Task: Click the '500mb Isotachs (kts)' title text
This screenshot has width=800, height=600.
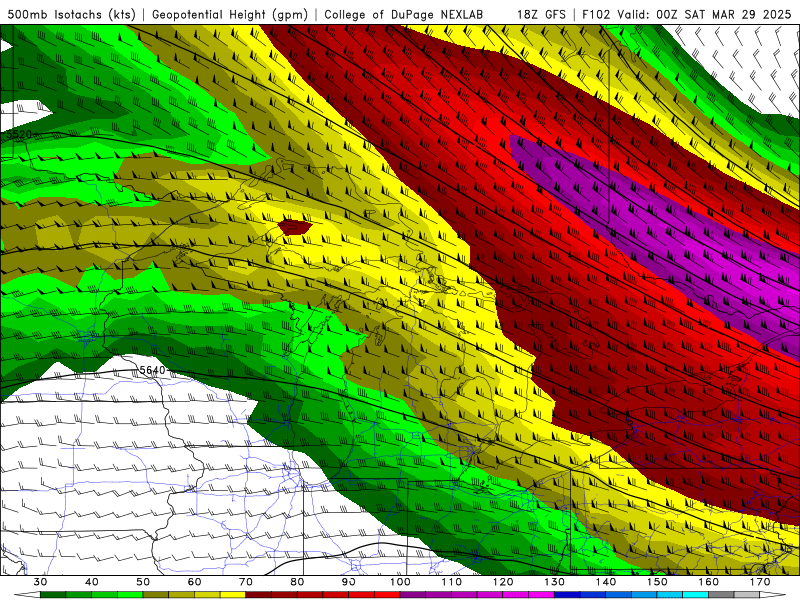Action: click(72, 14)
